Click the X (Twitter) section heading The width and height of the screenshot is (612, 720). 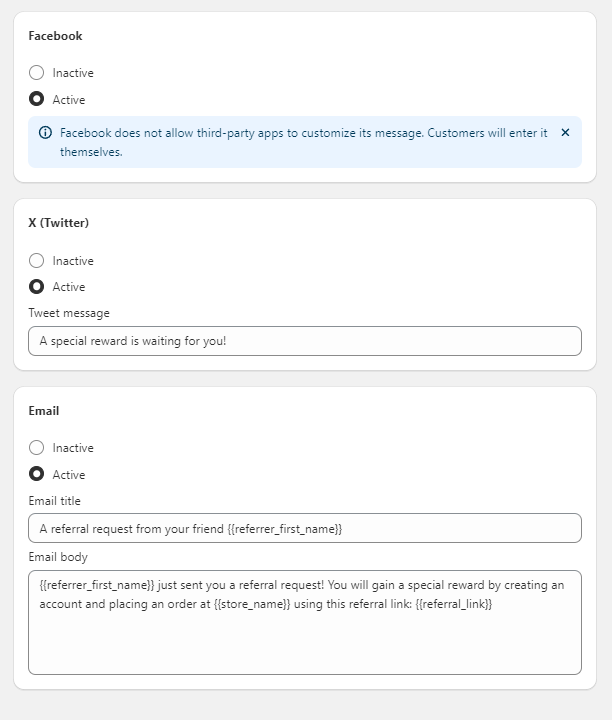(x=58, y=223)
